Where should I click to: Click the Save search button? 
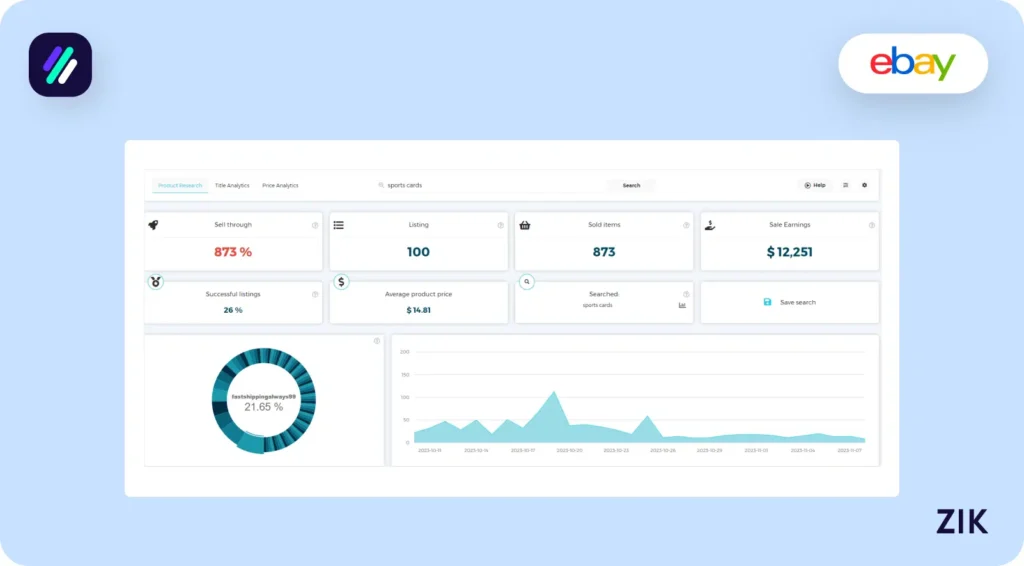click(x=789, y=302)
